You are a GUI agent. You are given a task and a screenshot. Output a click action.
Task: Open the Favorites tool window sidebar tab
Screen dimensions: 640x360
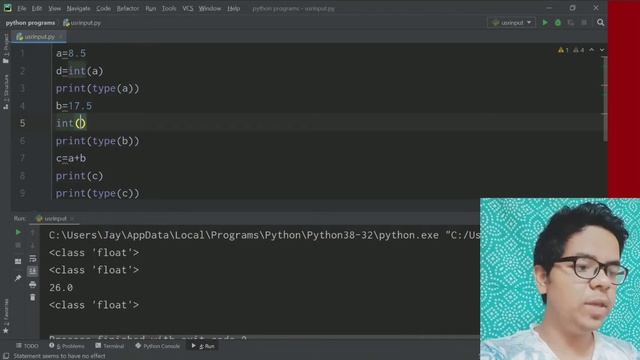(x=6, y=316)
